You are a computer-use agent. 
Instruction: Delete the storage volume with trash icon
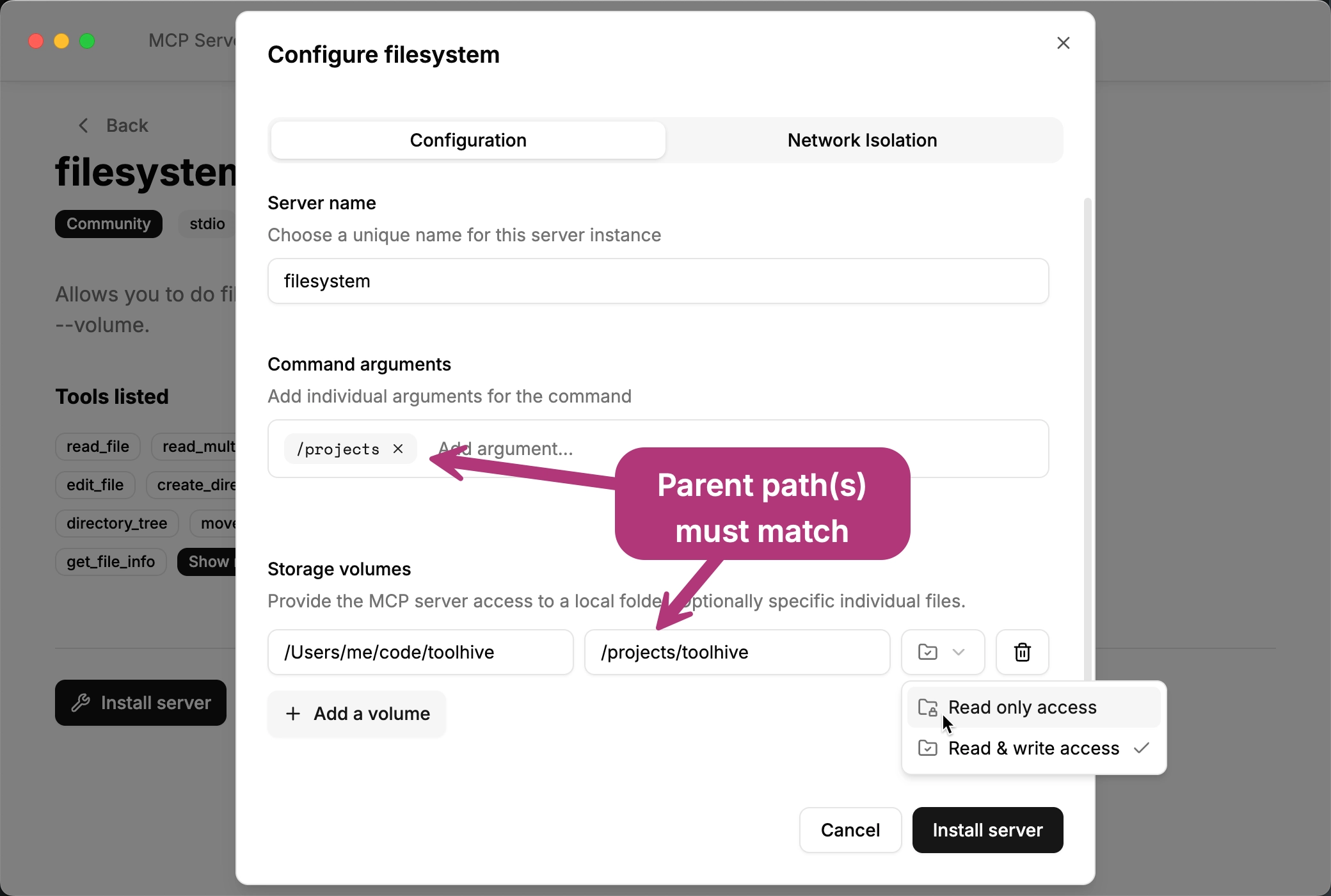[1022, 652]
